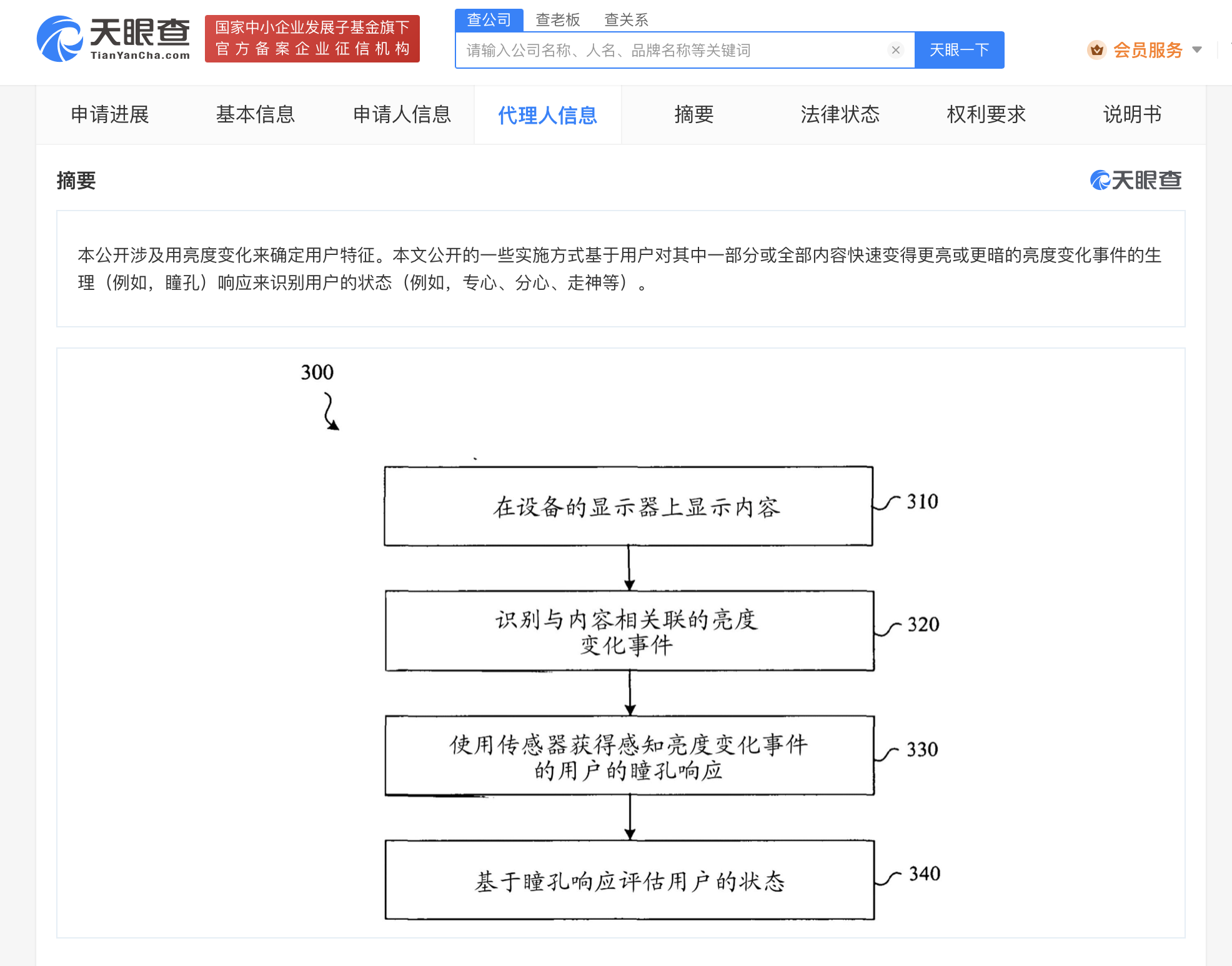Click the member crown icon
This screenshot has width=1232, height=966.
tap(1096, 50)
